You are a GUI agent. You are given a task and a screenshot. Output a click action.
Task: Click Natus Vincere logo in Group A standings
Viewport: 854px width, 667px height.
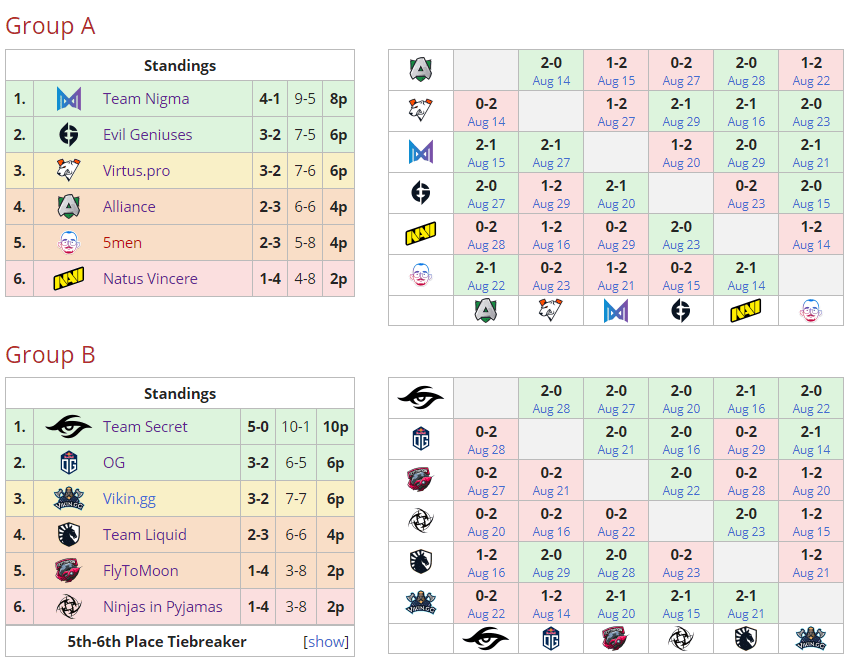pos(68,279)
